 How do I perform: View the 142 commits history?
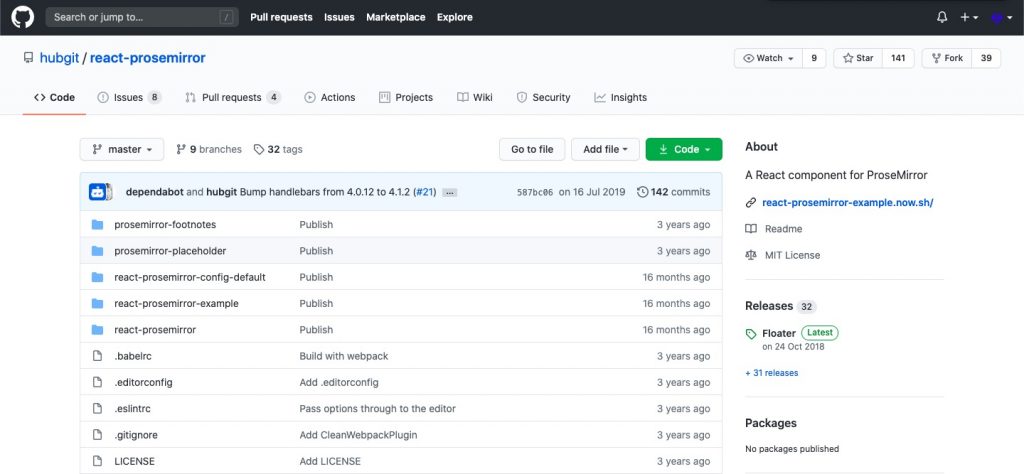[x=673, y=192]
